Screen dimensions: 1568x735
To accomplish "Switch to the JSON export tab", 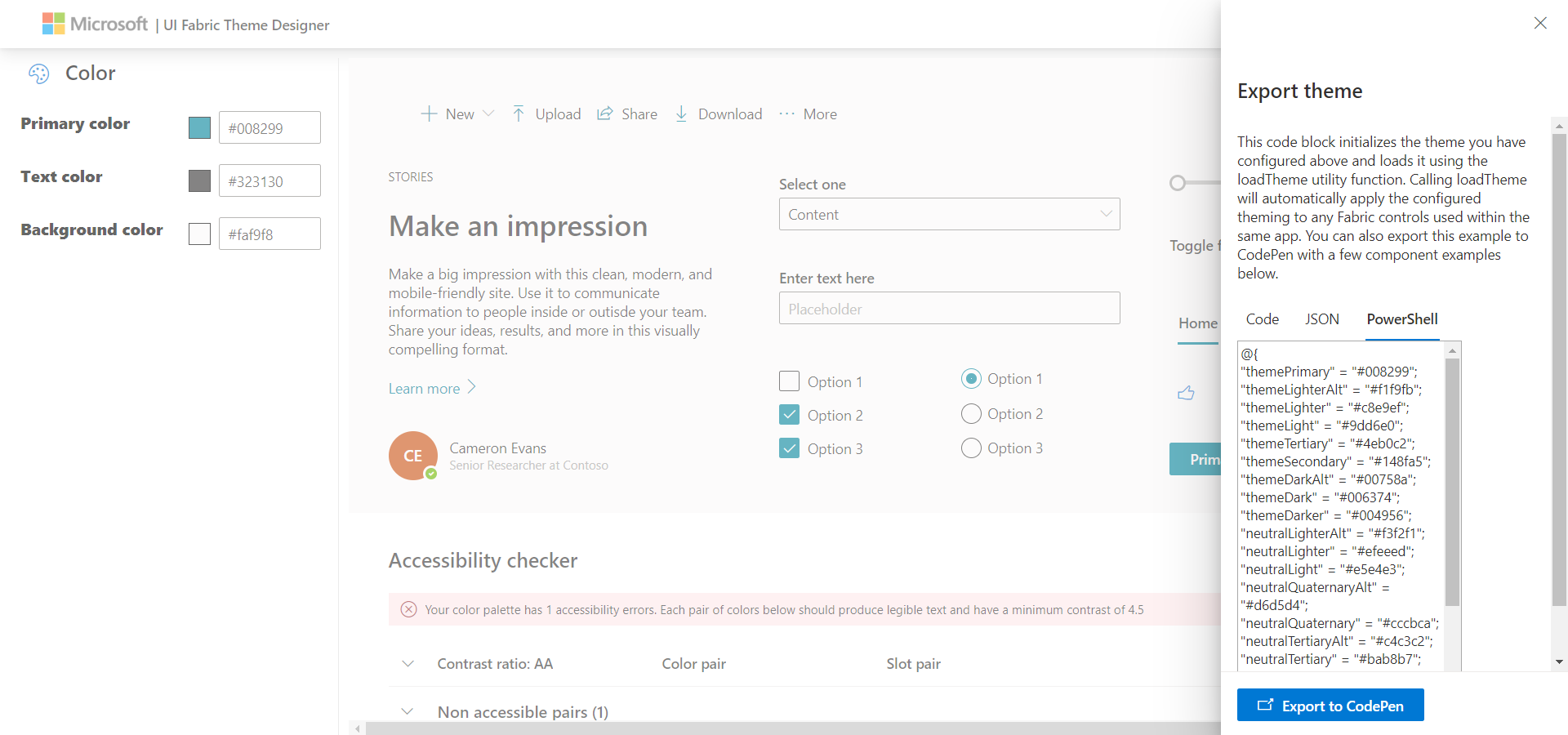I will point(1322,319).
